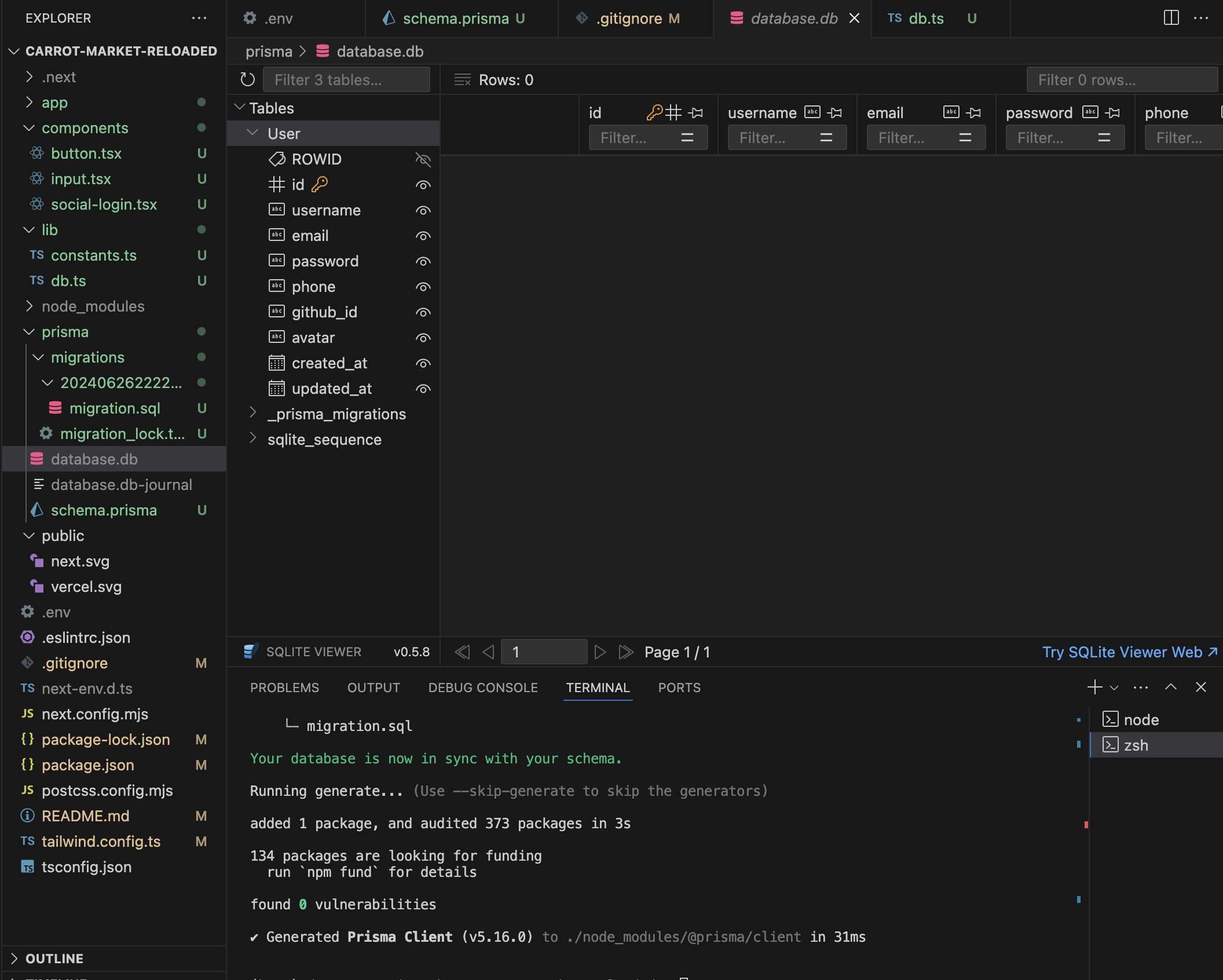1223x980 pixels.
Task: Expand the .next folder
Action: [29, 76]
